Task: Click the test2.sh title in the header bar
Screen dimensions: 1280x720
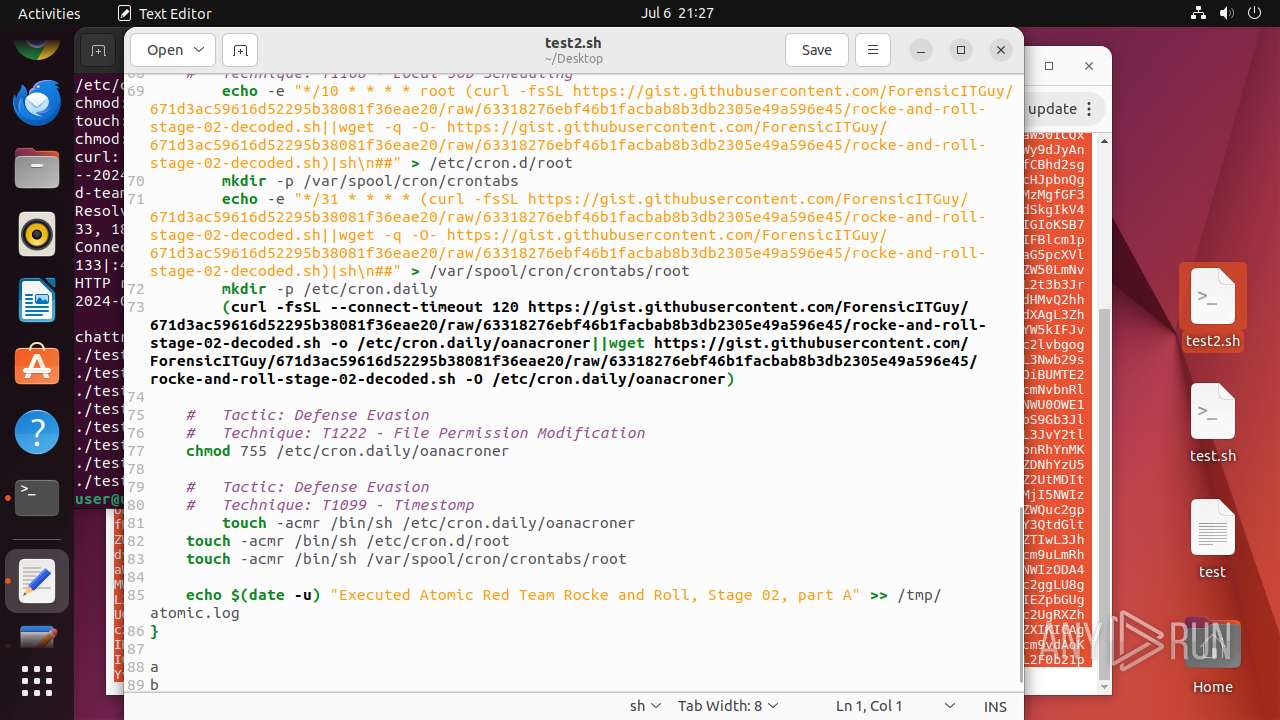Action: 573,43
